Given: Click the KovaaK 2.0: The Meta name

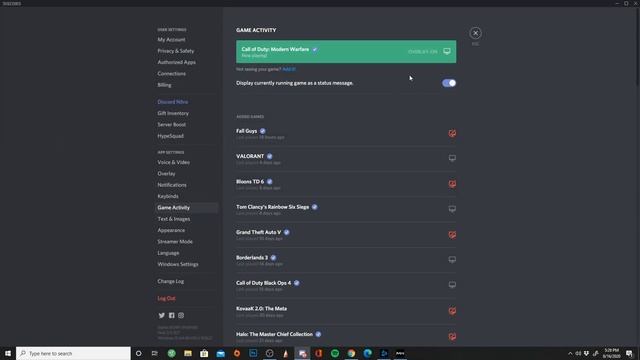Looking at the screenshot, I should click(x=261, y=309).
